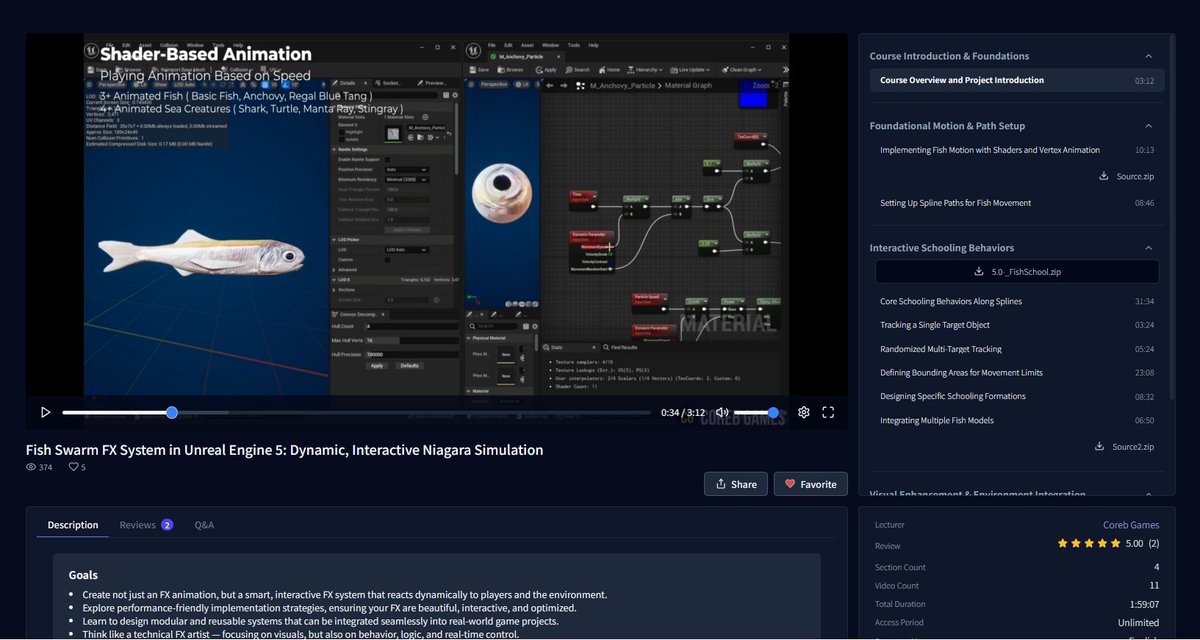
Task: Open Core Schooling Behaviors Along Splines lesson
Action: click(x=1017, y=301)
